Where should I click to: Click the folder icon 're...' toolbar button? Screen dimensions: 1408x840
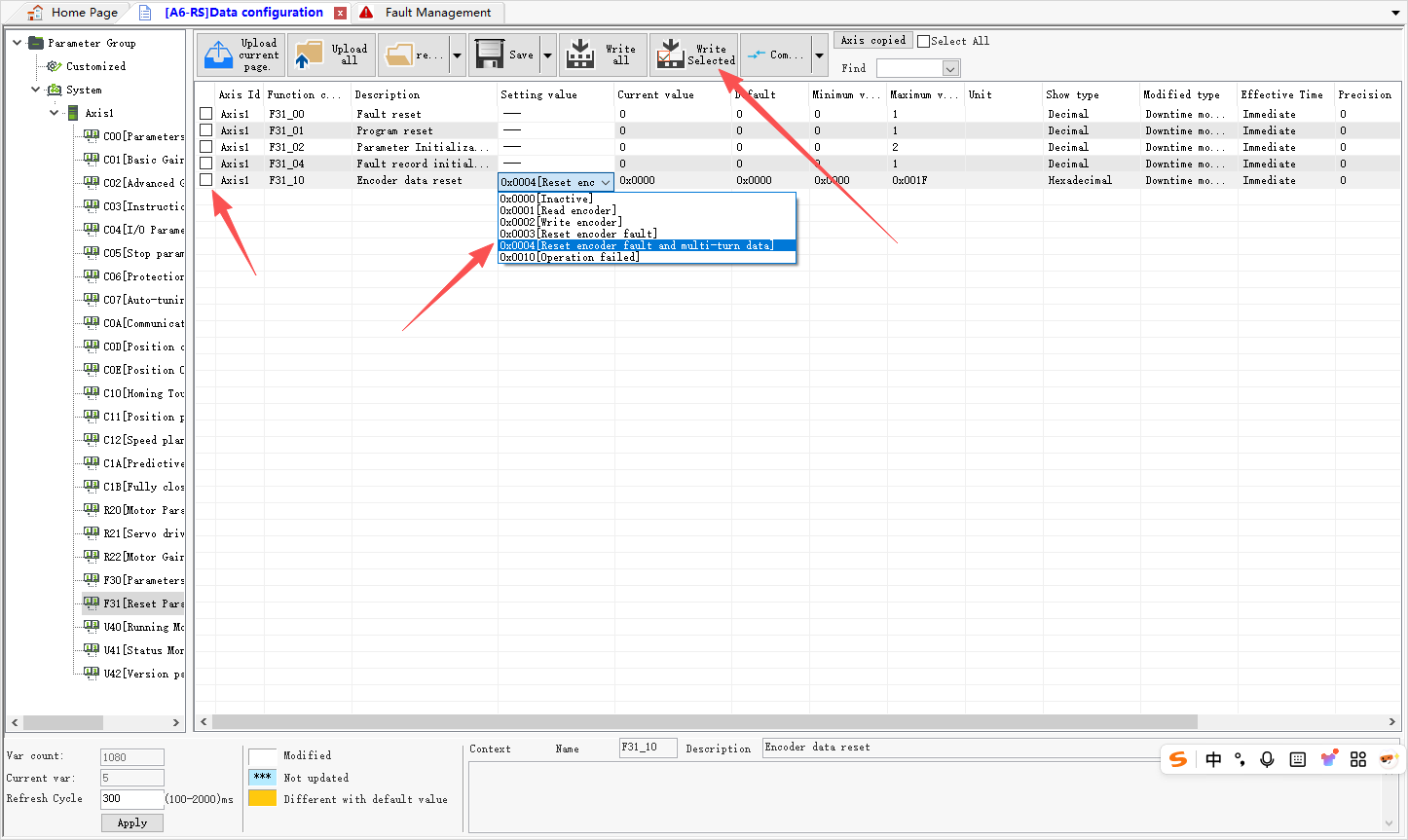click(414, 55)
